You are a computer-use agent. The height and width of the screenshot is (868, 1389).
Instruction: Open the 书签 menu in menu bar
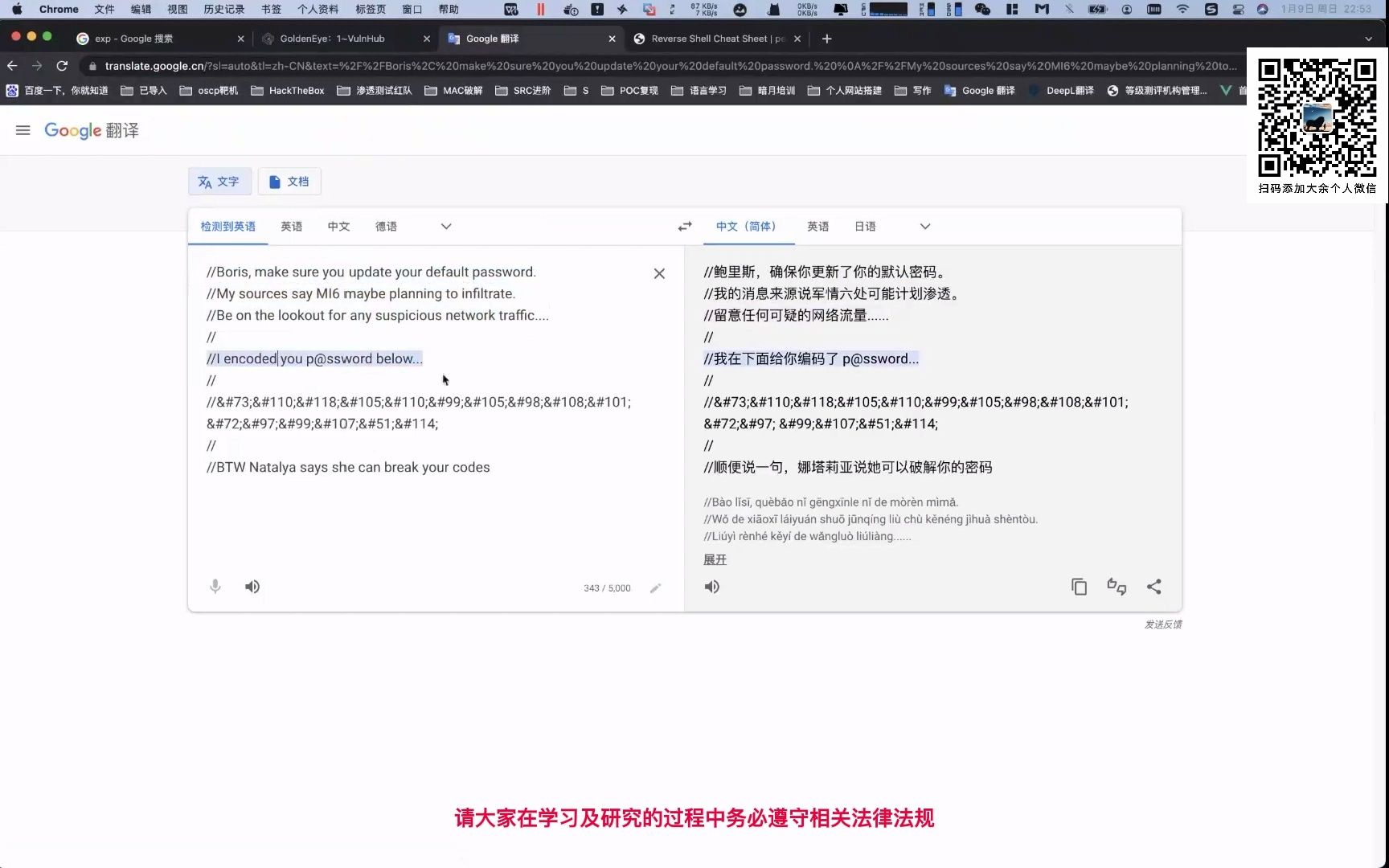pos(271,10)
